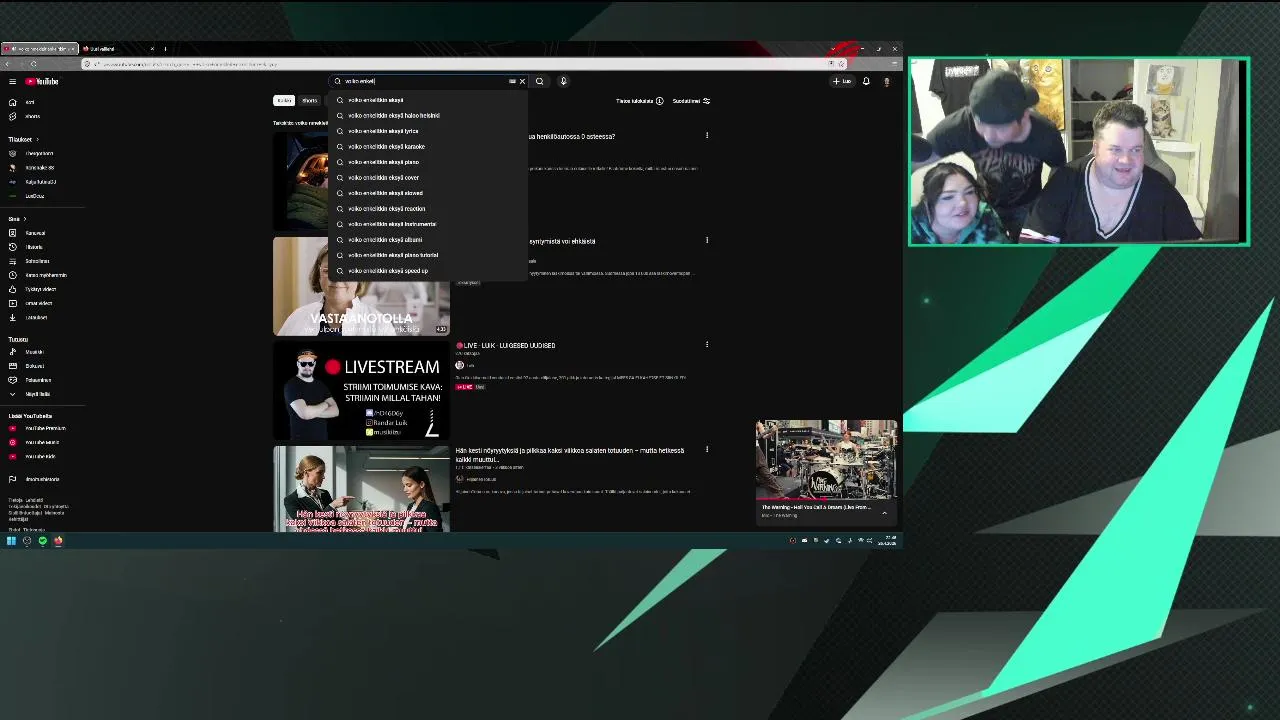Clear the search box with the X
The width and height of the screenshot is (1280, 720).
pyautogui.click(x=522, y=81)
